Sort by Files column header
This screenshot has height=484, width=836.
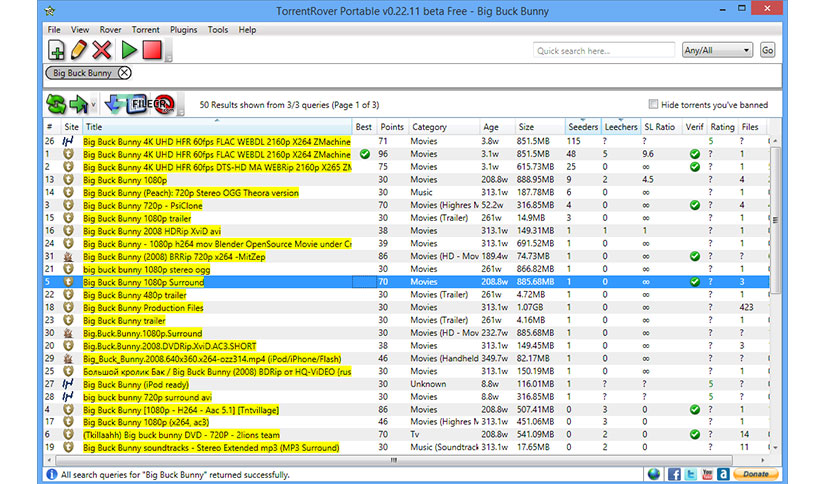tap(750, 127)
